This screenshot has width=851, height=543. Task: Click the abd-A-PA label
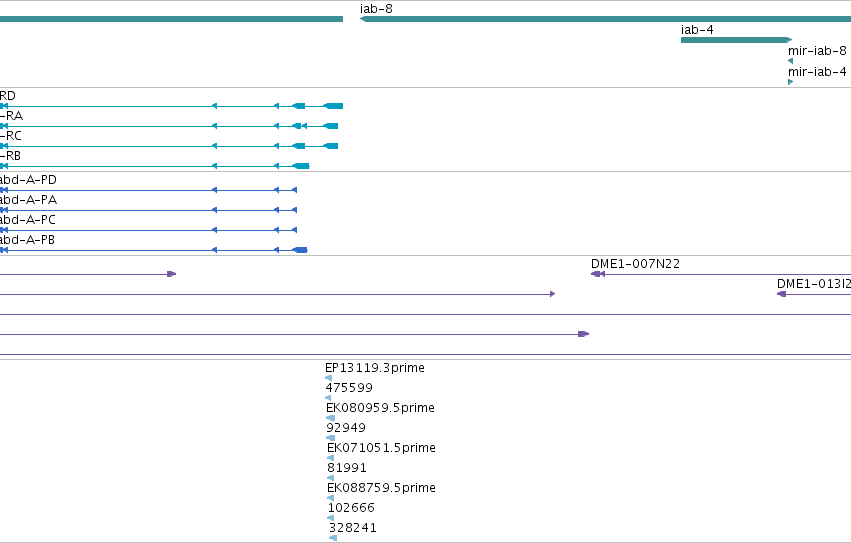(x=28, y=200)
